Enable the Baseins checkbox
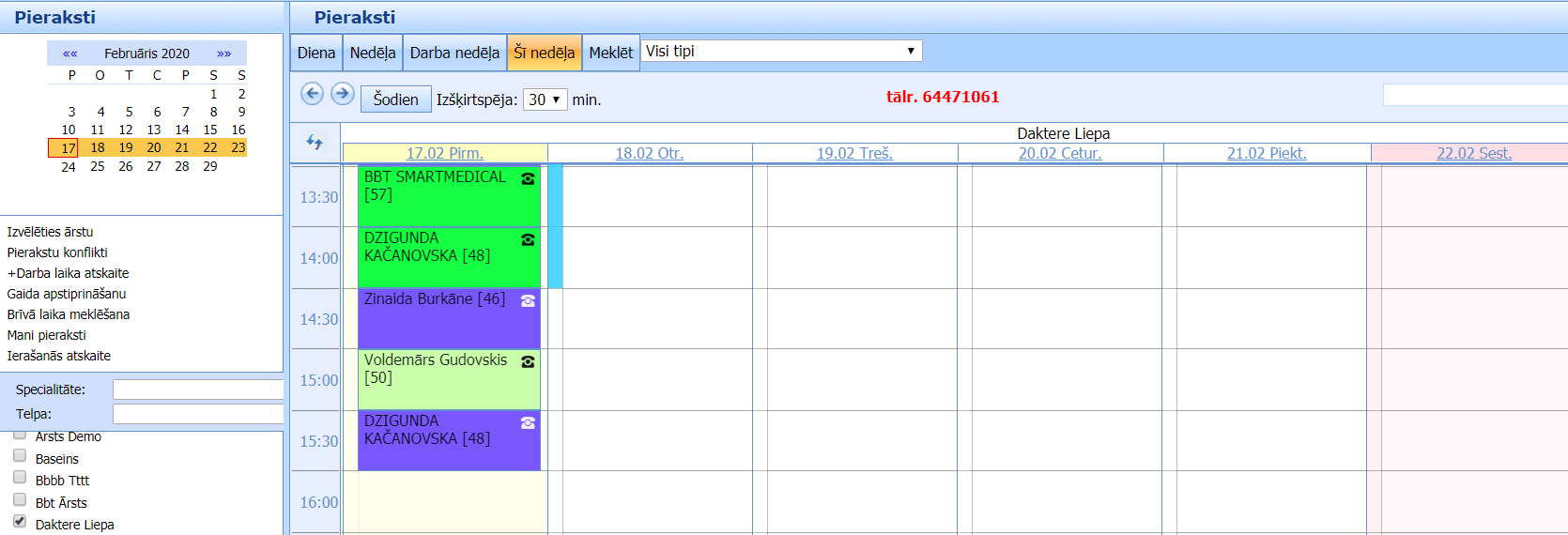Screen dimensions: 1568x535 click(20, 455)
